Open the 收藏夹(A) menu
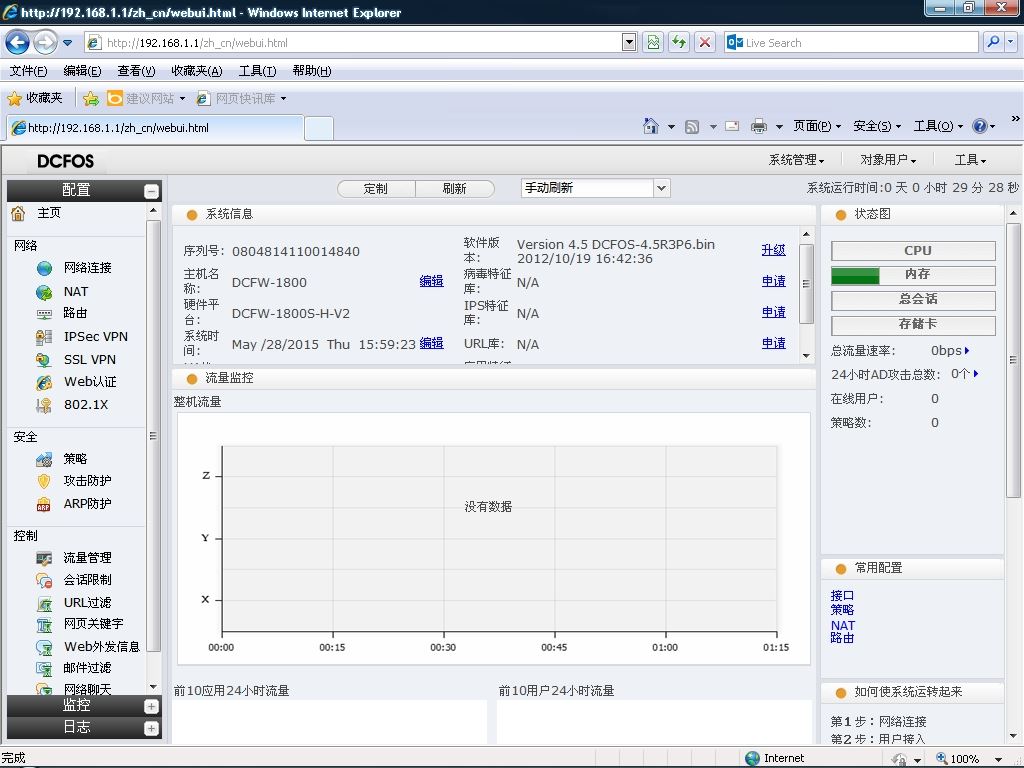This screenshot has width=1024, height=768. (x=197, y=71)
